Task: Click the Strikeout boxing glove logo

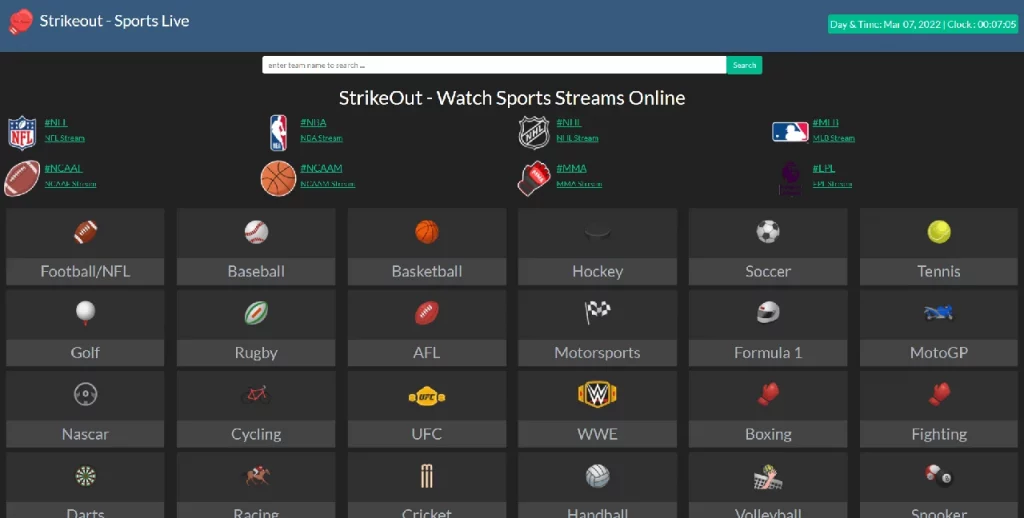Action: click(x=21, y=22)
